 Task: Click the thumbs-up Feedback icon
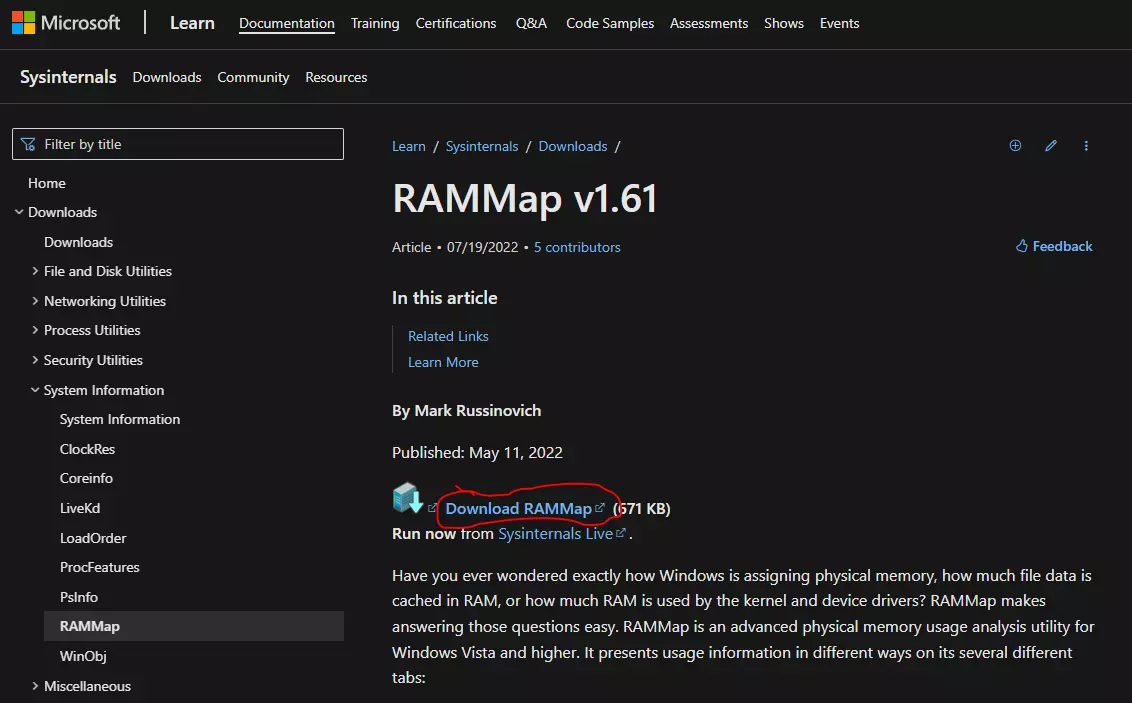tap(1022, 246)
